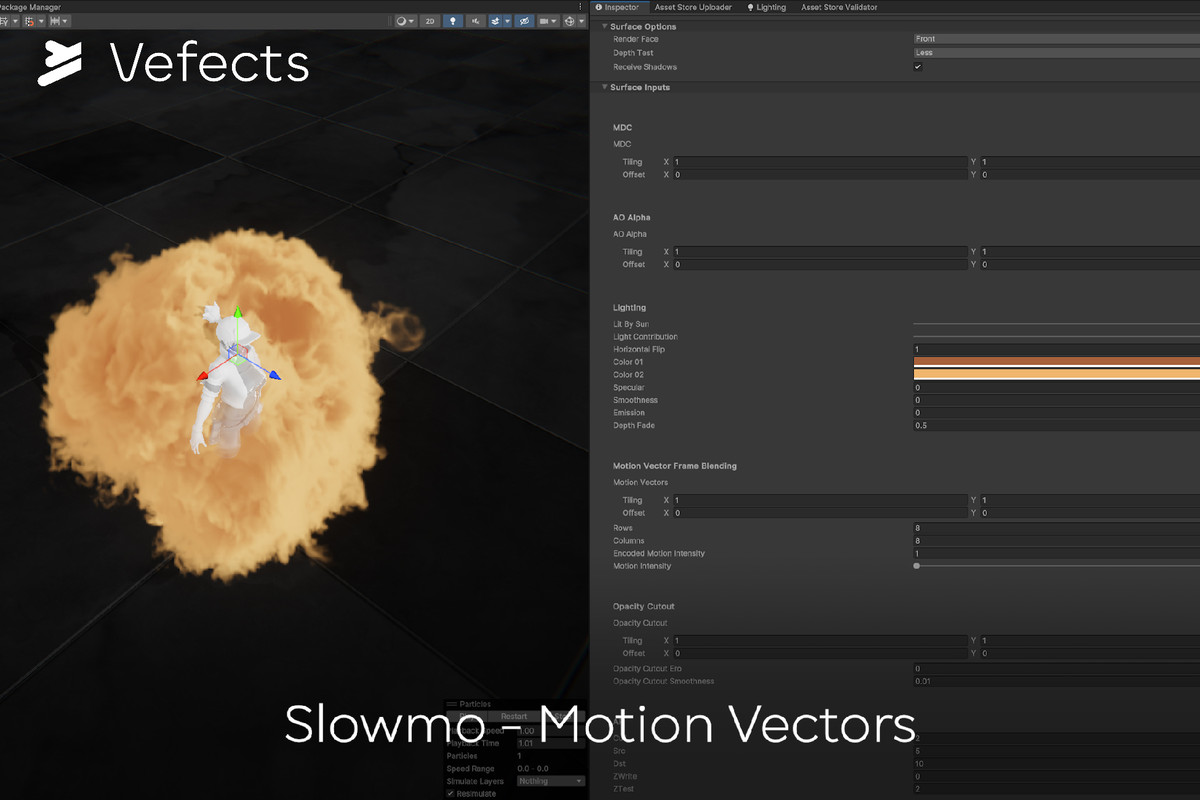Click the "Lighting" section heading
The image size is (1200, 800).
coord(629,308)
